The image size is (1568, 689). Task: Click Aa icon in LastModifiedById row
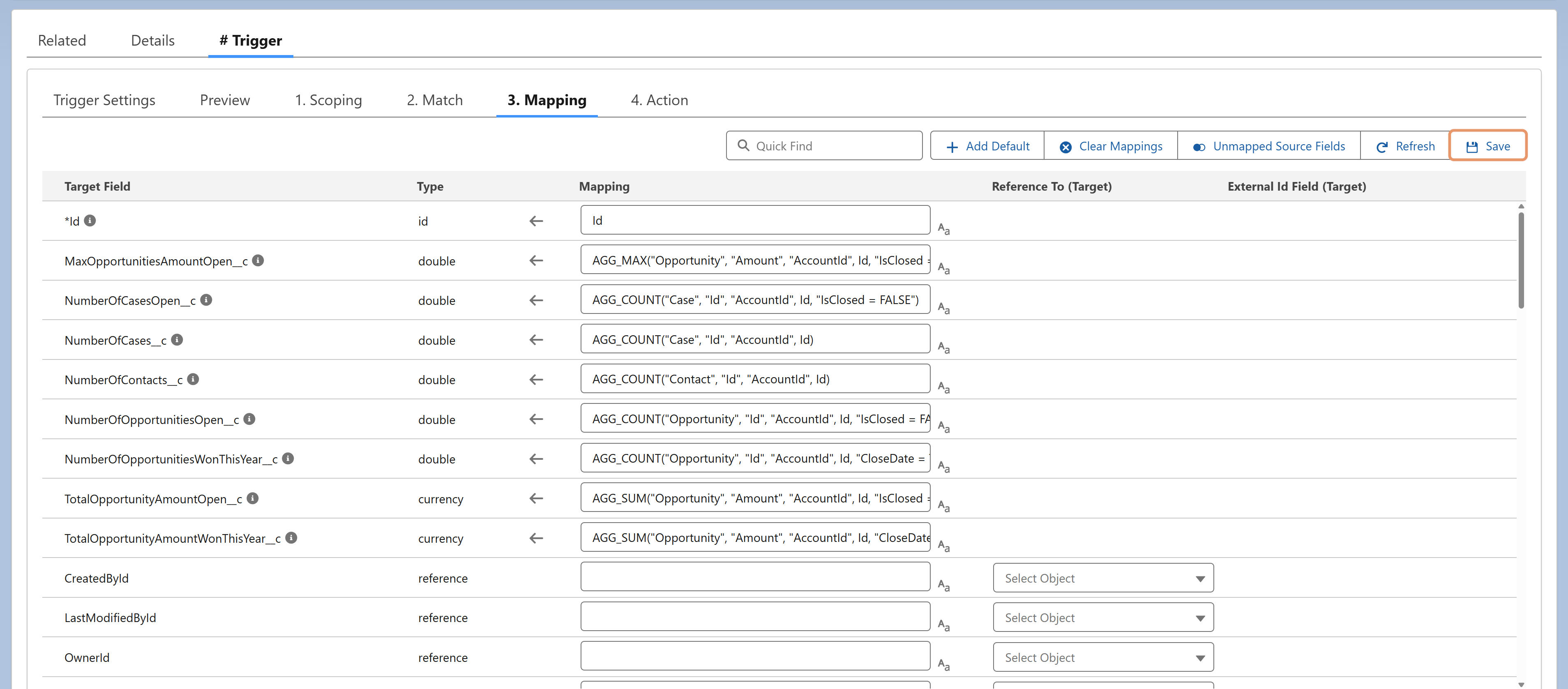[943, 625]
